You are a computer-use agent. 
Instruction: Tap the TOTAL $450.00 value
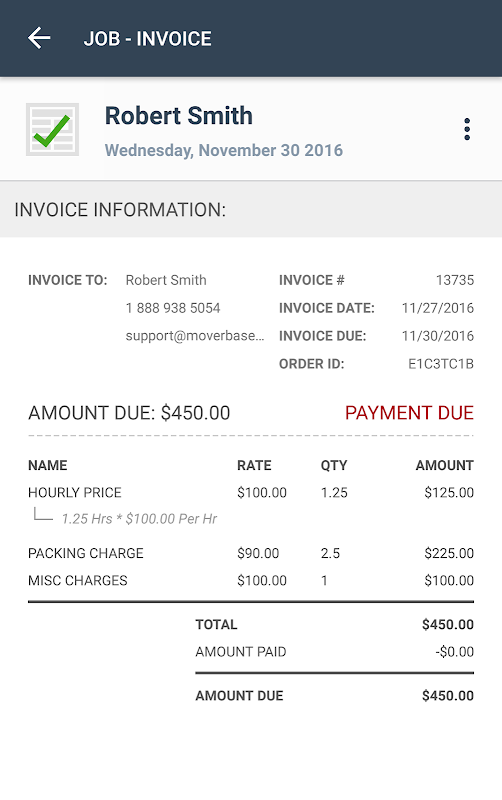point(448,624)
